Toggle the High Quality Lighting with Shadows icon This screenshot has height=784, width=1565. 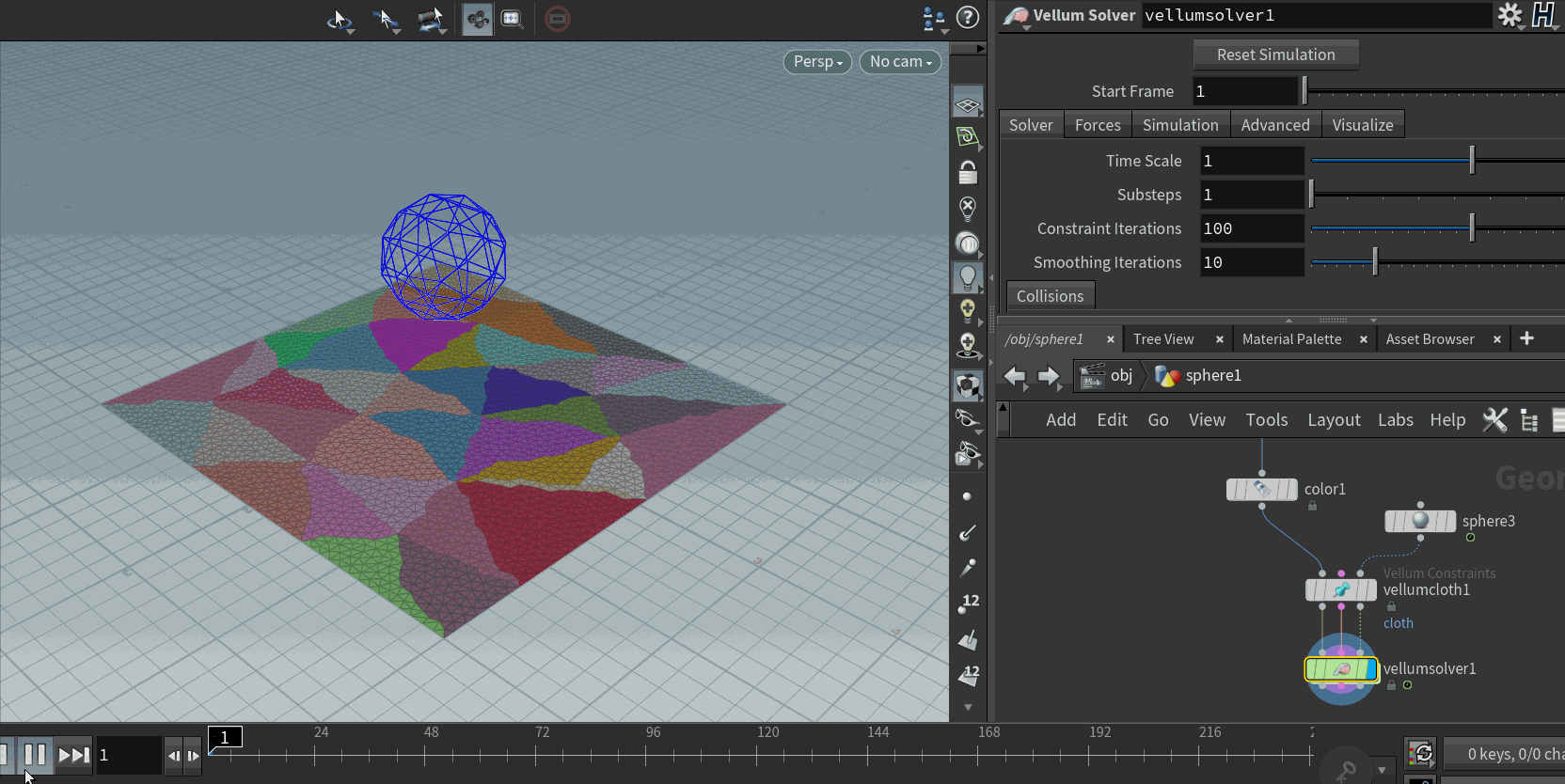968,346
